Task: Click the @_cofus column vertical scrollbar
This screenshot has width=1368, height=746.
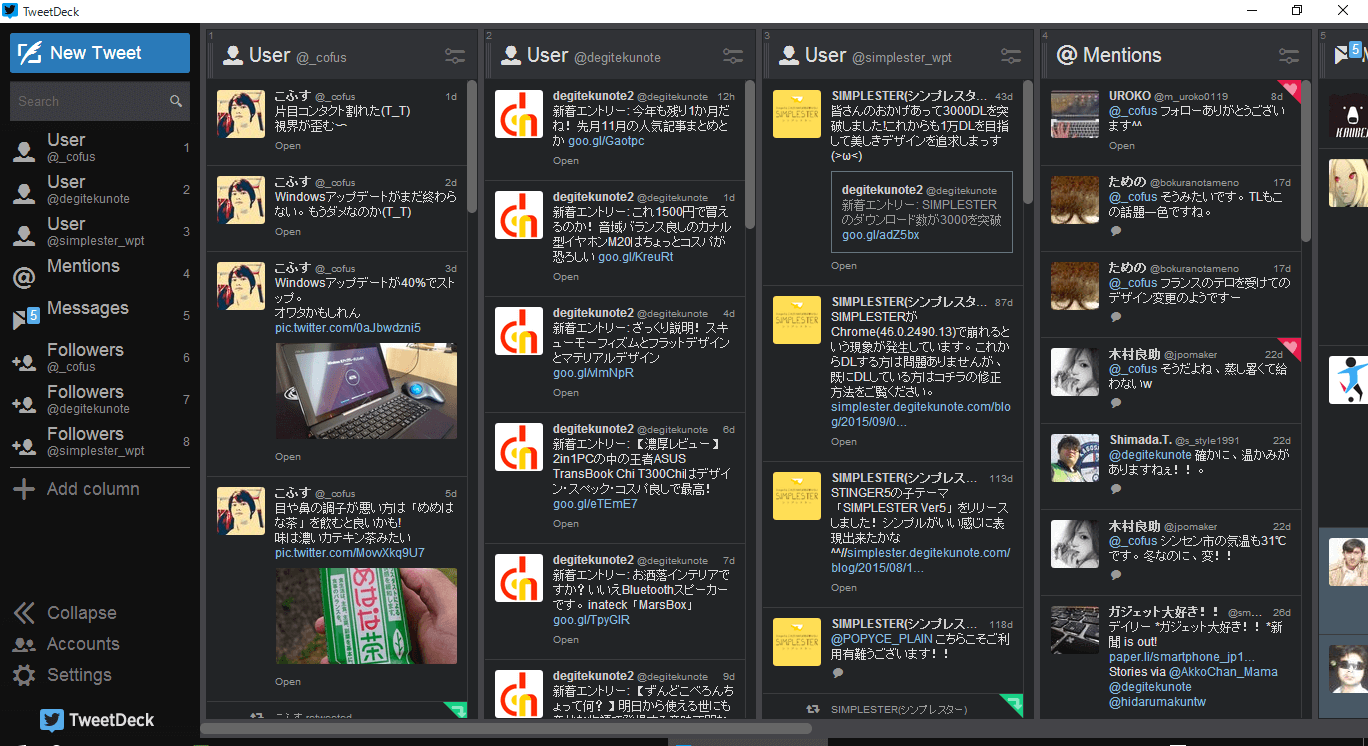Action: (472, 146)
